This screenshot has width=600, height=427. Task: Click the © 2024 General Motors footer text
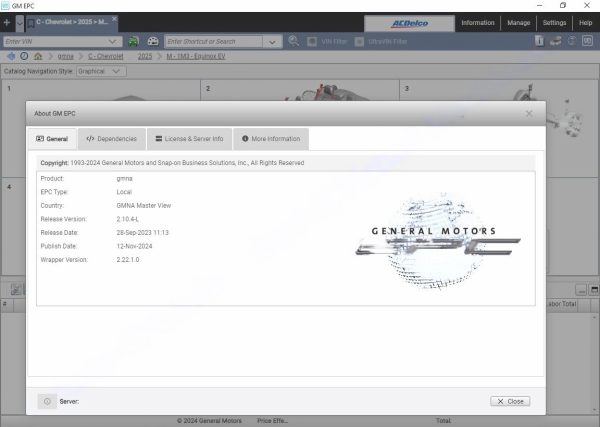click(x=209, y=421)
